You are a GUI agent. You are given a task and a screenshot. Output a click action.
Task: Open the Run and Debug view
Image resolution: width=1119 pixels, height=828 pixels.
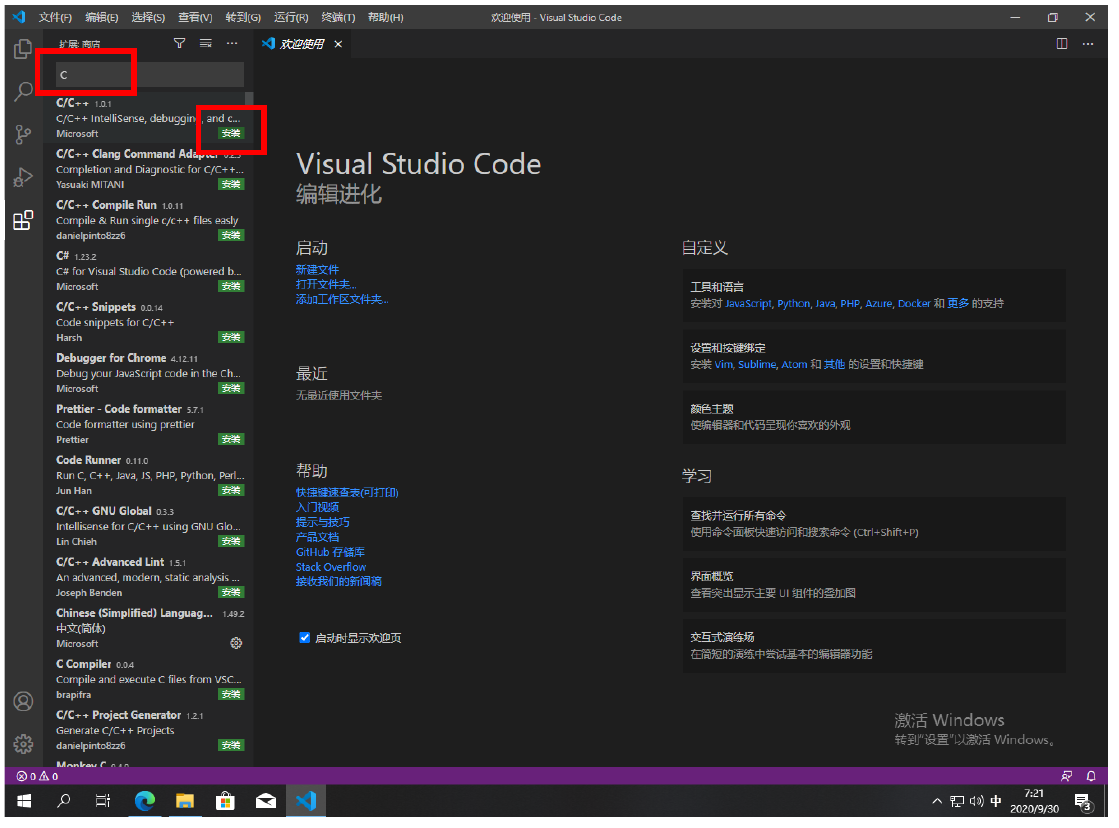23,178
